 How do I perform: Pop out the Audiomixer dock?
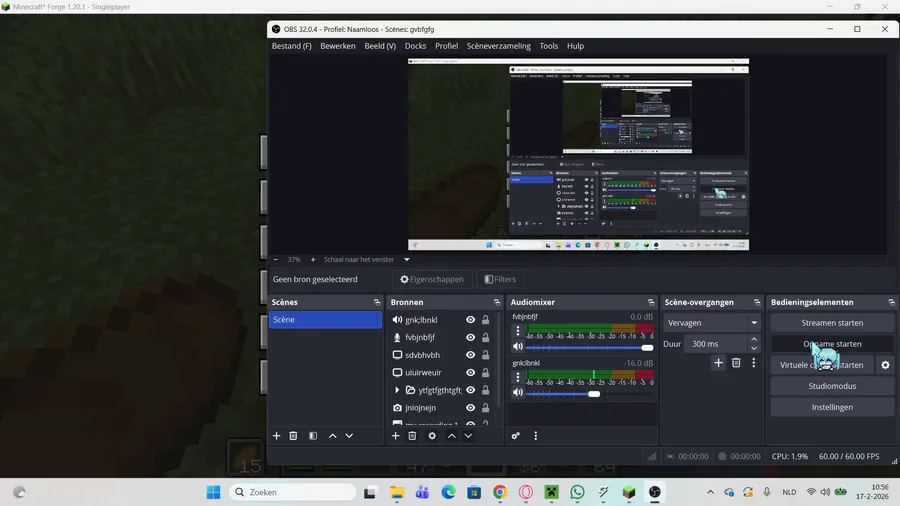(651, 302)
